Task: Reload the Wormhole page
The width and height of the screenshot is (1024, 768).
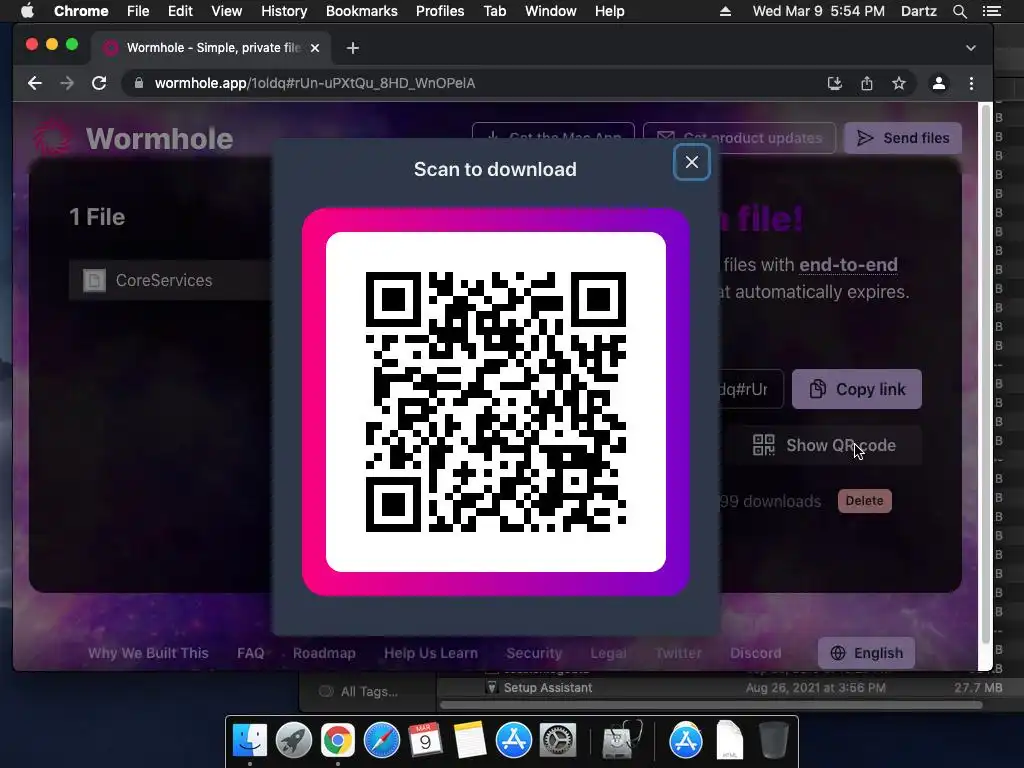Action: click(x=99, y=83)
